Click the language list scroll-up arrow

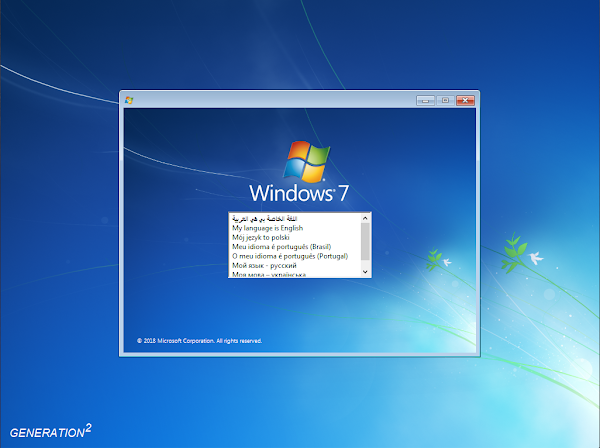click(365, 218)
